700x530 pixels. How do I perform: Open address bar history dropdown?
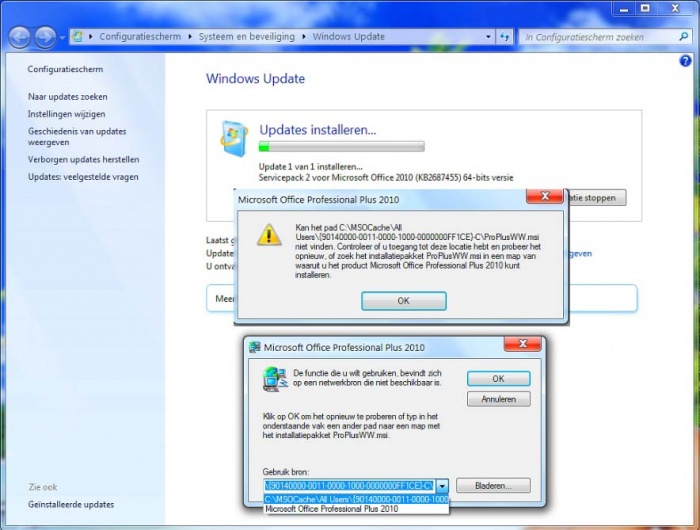488,37
